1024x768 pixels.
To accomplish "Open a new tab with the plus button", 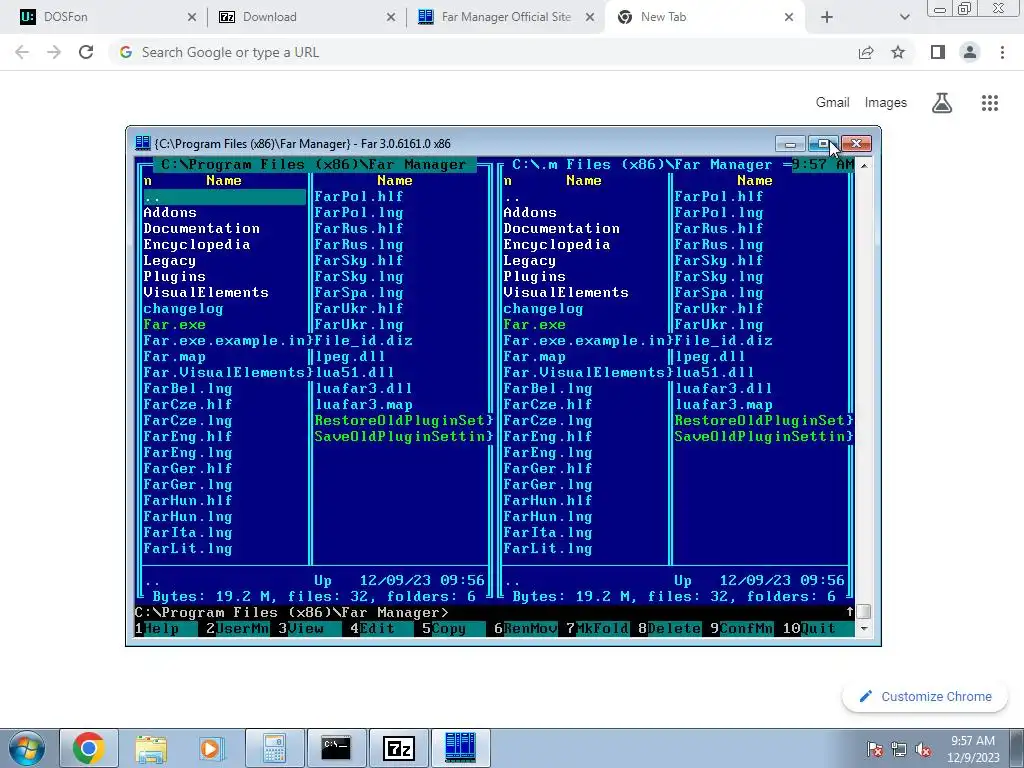I will [827, 17].
